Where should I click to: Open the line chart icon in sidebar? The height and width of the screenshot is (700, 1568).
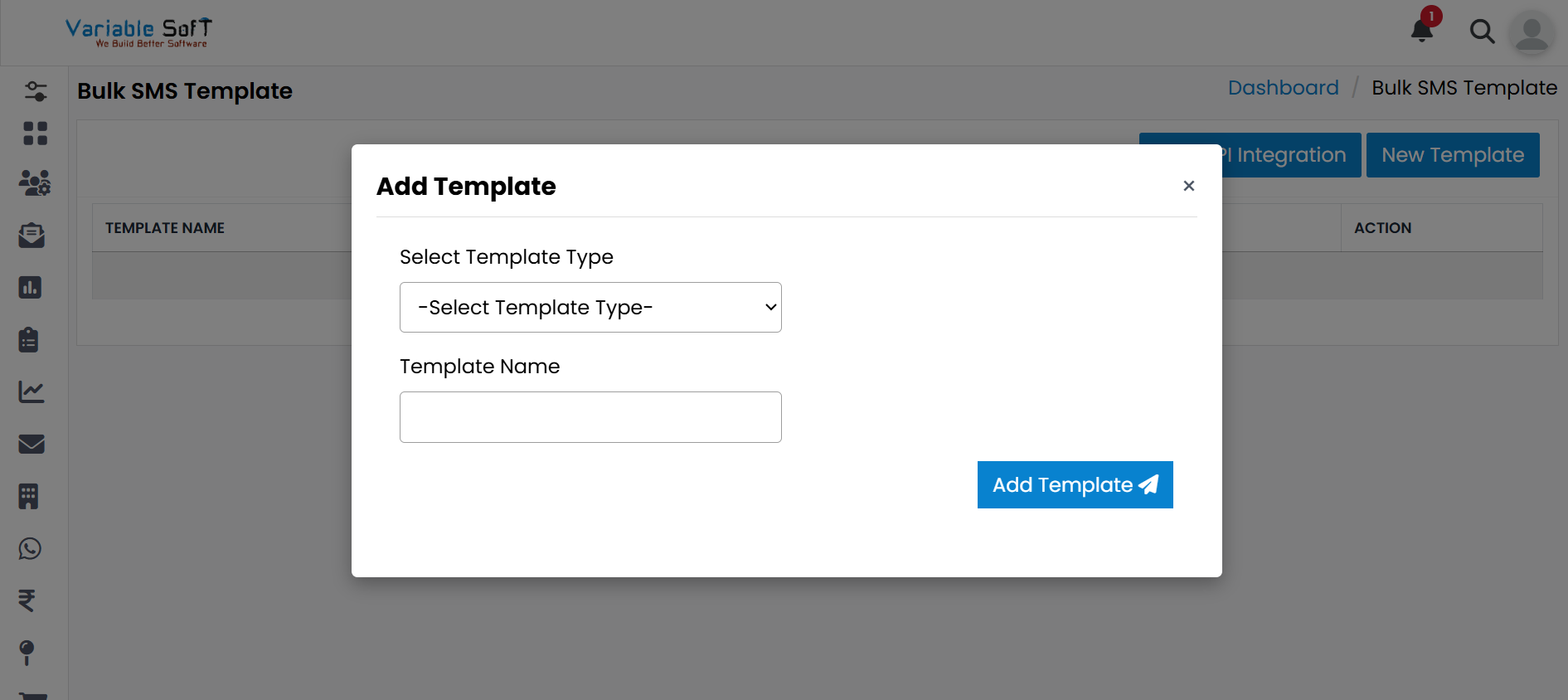point(32,391)
